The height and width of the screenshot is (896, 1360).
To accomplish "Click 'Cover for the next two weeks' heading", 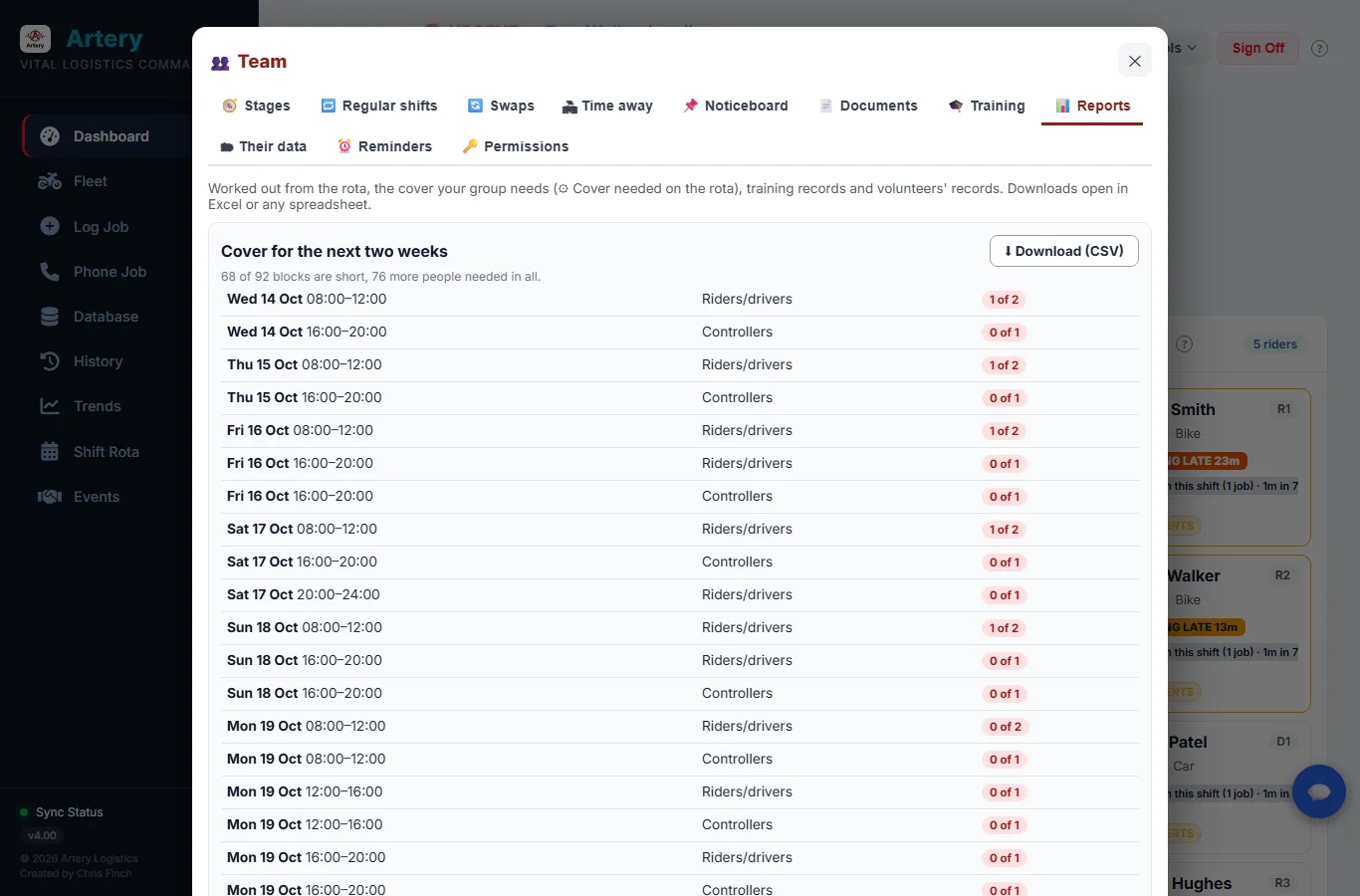I will (x=335, y=252).
